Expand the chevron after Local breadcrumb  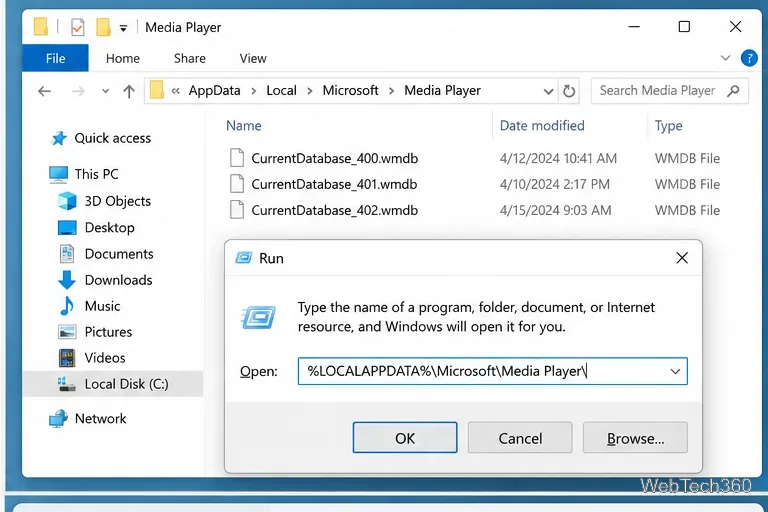pos(310,91)
